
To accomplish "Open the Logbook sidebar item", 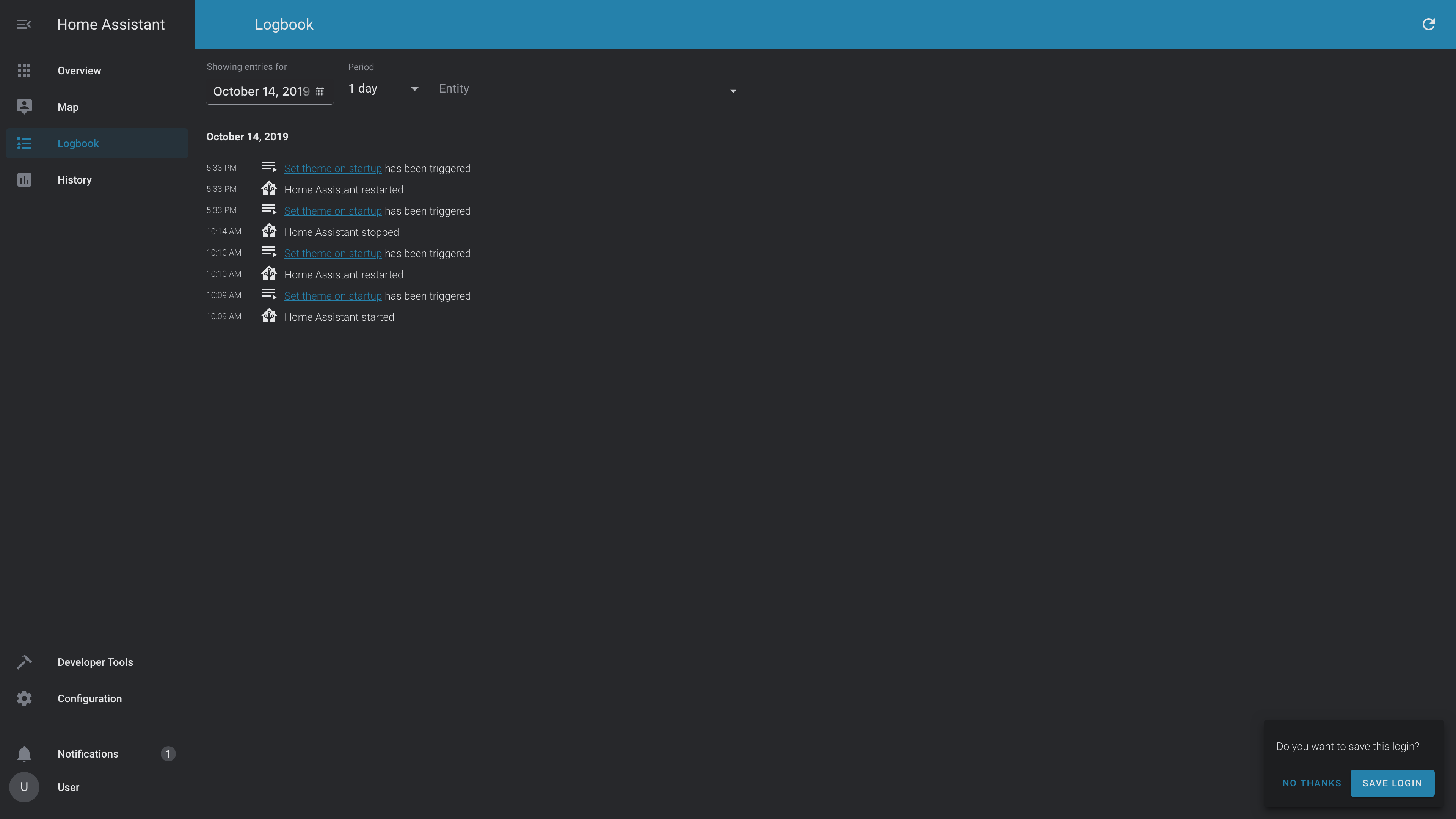I will (78, 144).
